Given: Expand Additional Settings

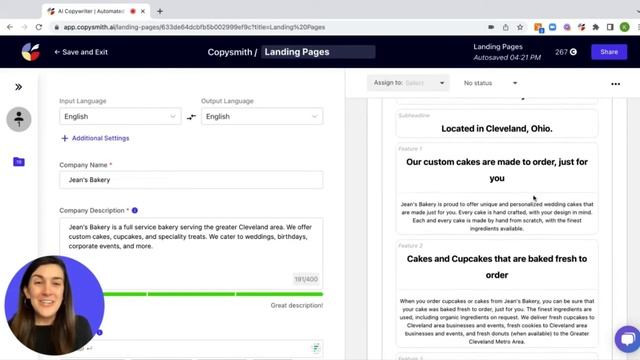Looking at the screenshot, I should pyautogui.click(x=95, y=138).
